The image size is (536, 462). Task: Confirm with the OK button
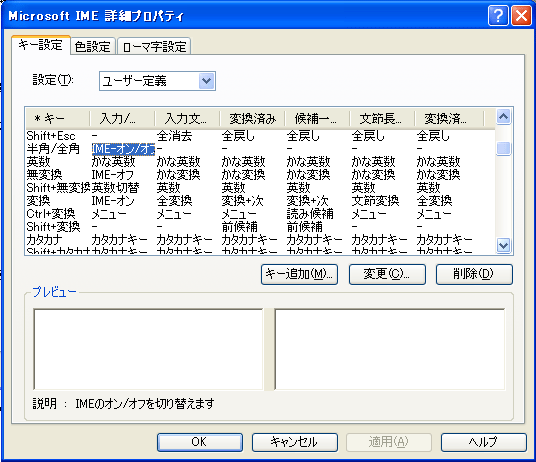[200, 442]
